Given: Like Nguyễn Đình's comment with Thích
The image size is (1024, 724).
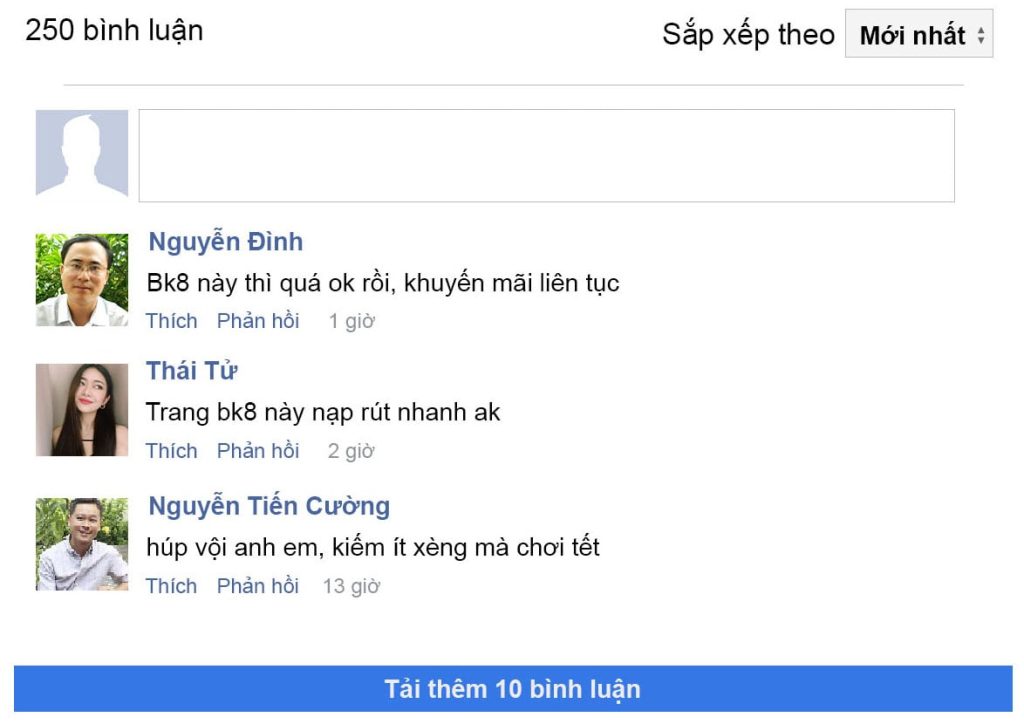Looking at the screenshot, I should click(171, 321).
